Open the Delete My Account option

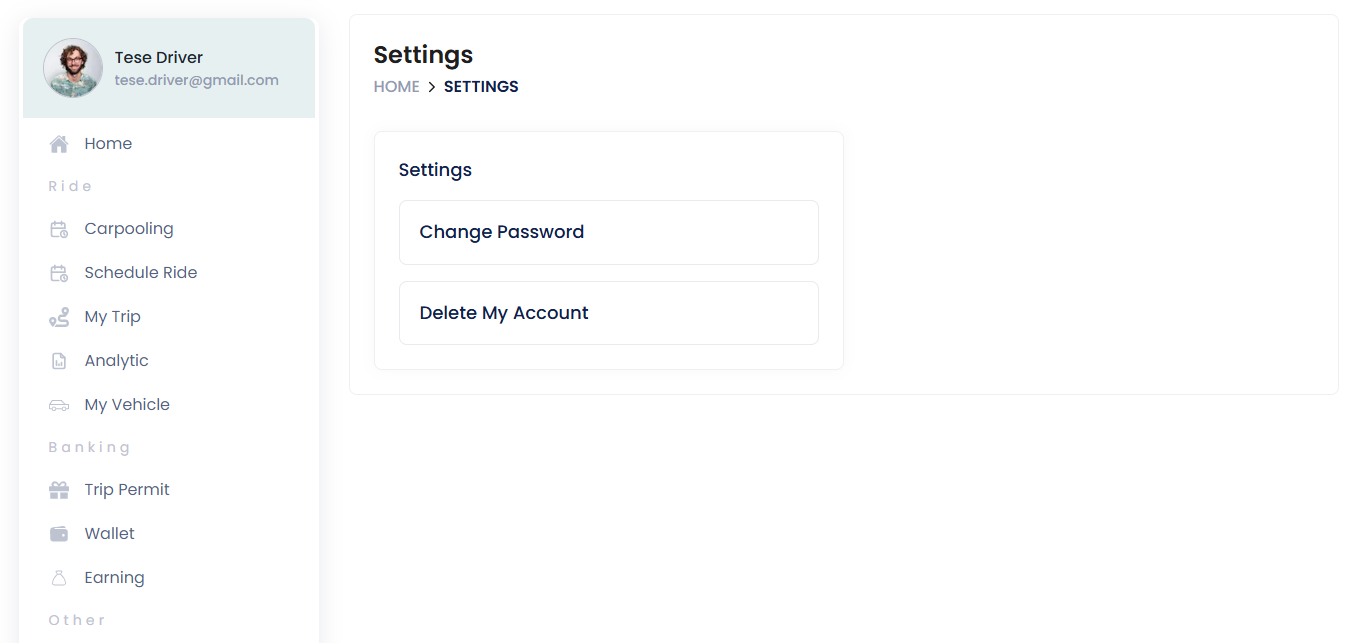[609, 313]
